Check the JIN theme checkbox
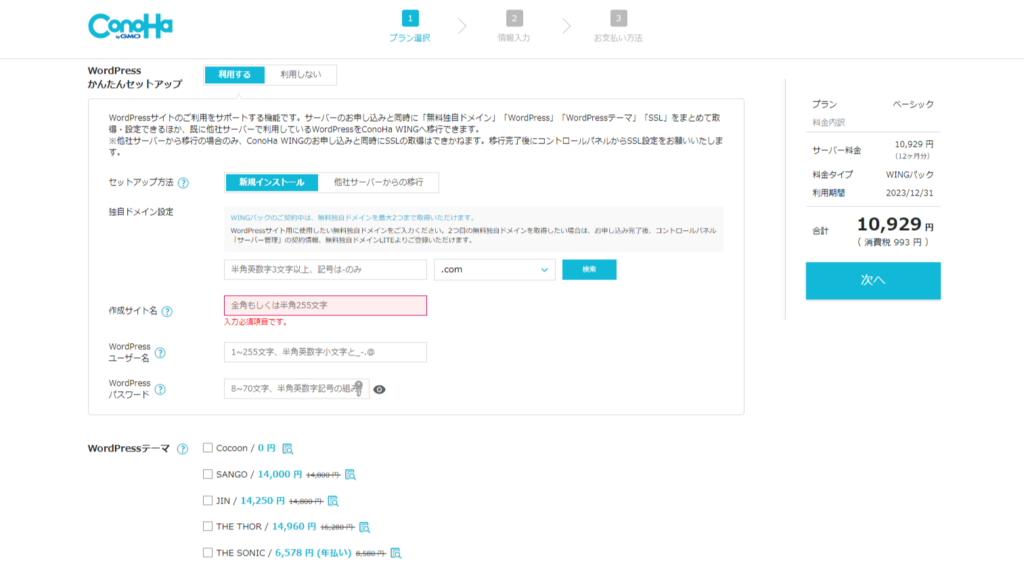This screenshot has width=1024, height=576. [x=208, y=500]
